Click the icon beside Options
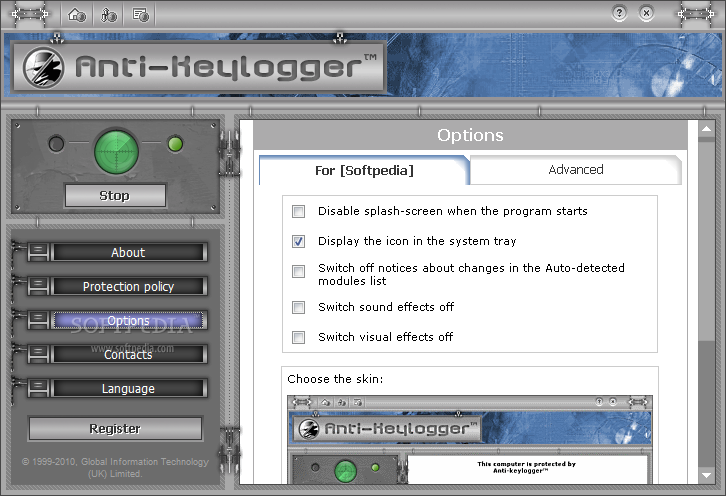Image resolution: width=726 pixels, height=496 pixels. click(x=38, y=320)
